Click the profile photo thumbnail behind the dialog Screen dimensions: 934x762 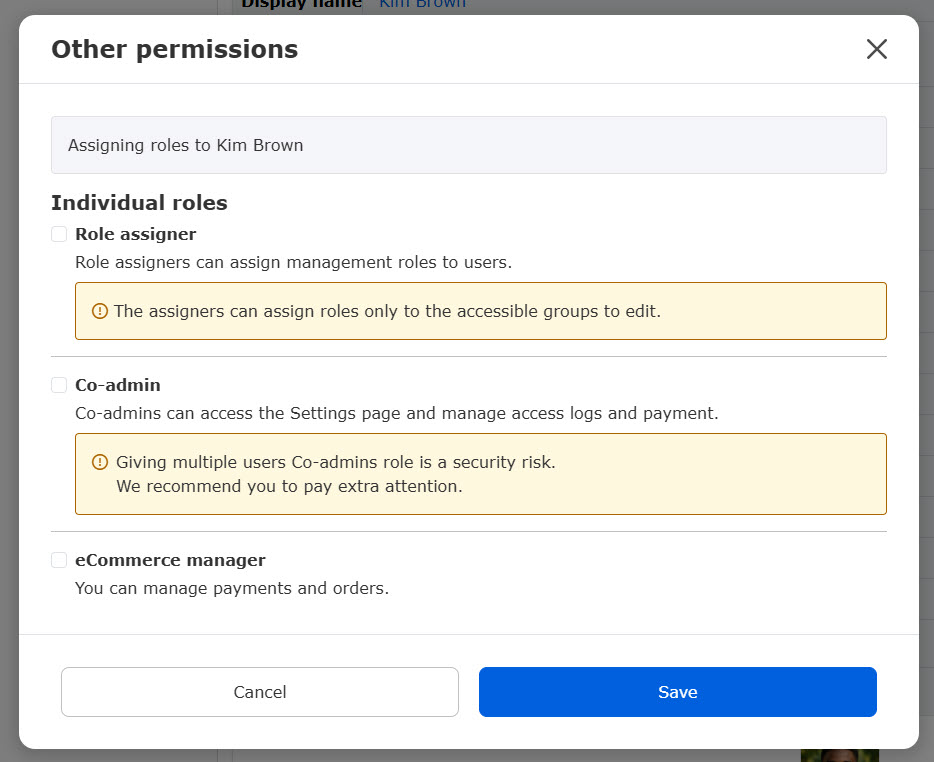click(x=839, y=755)
